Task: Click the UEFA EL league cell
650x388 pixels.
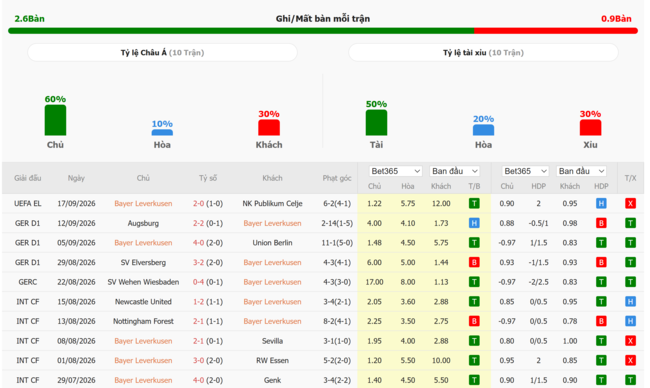Action: coord(28,204)
